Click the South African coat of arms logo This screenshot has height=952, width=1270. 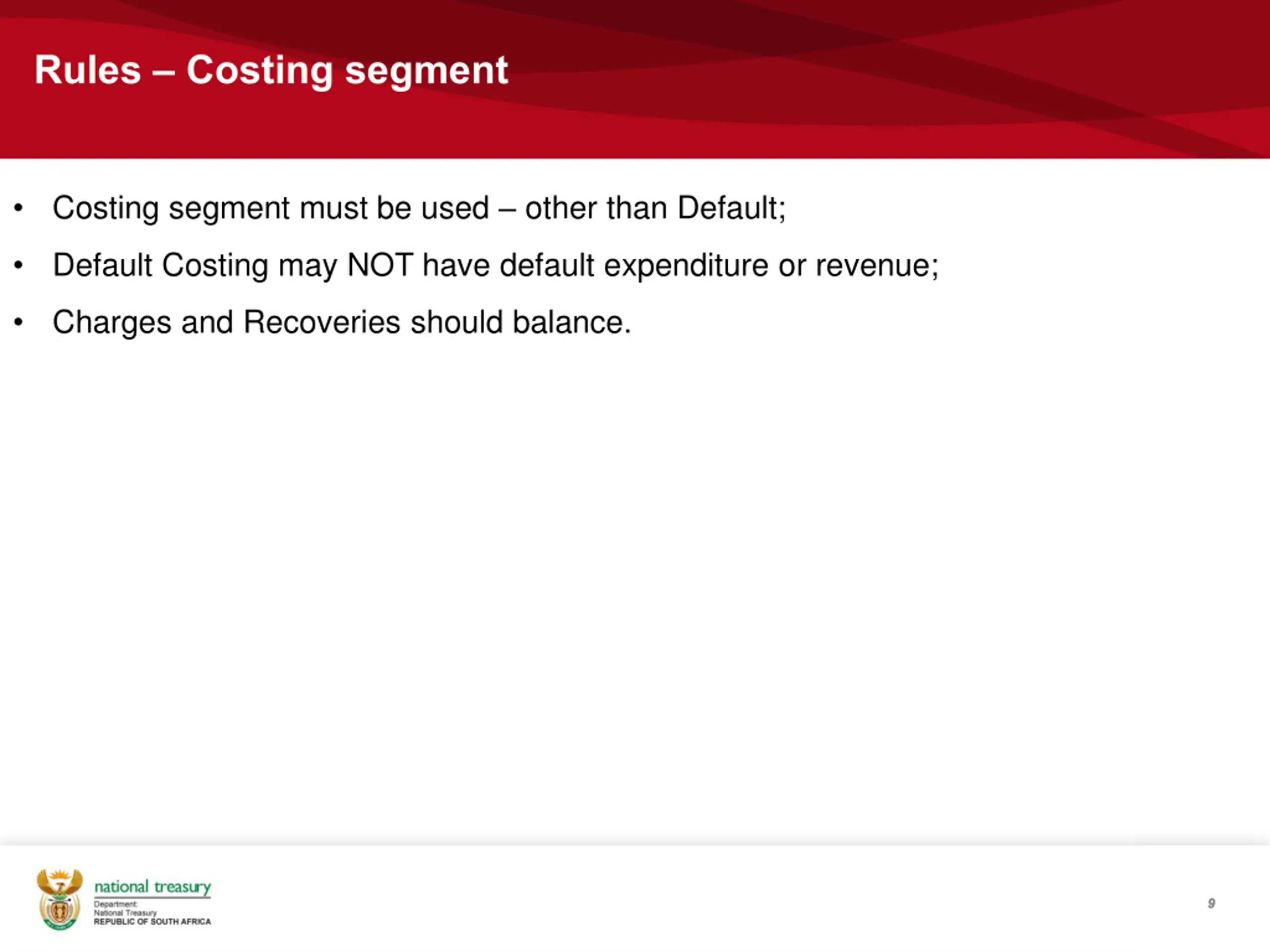coord(60,899)
